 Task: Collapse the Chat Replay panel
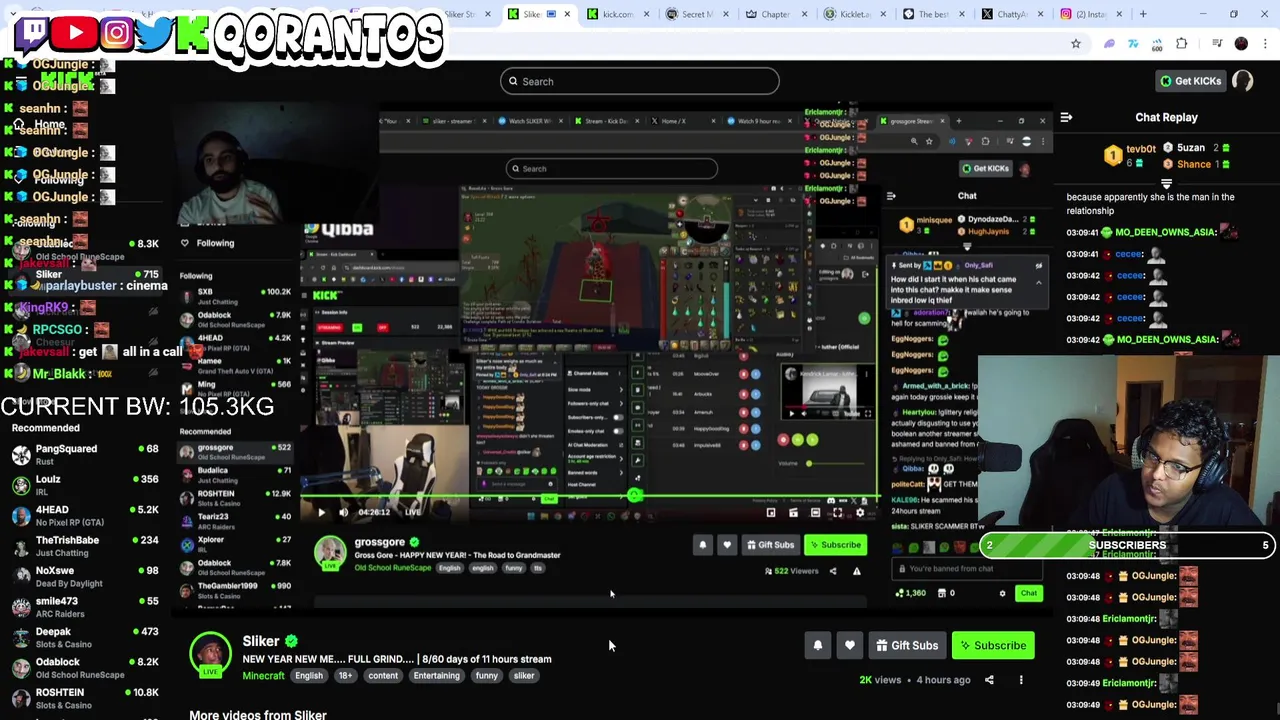coord(1066,118)
